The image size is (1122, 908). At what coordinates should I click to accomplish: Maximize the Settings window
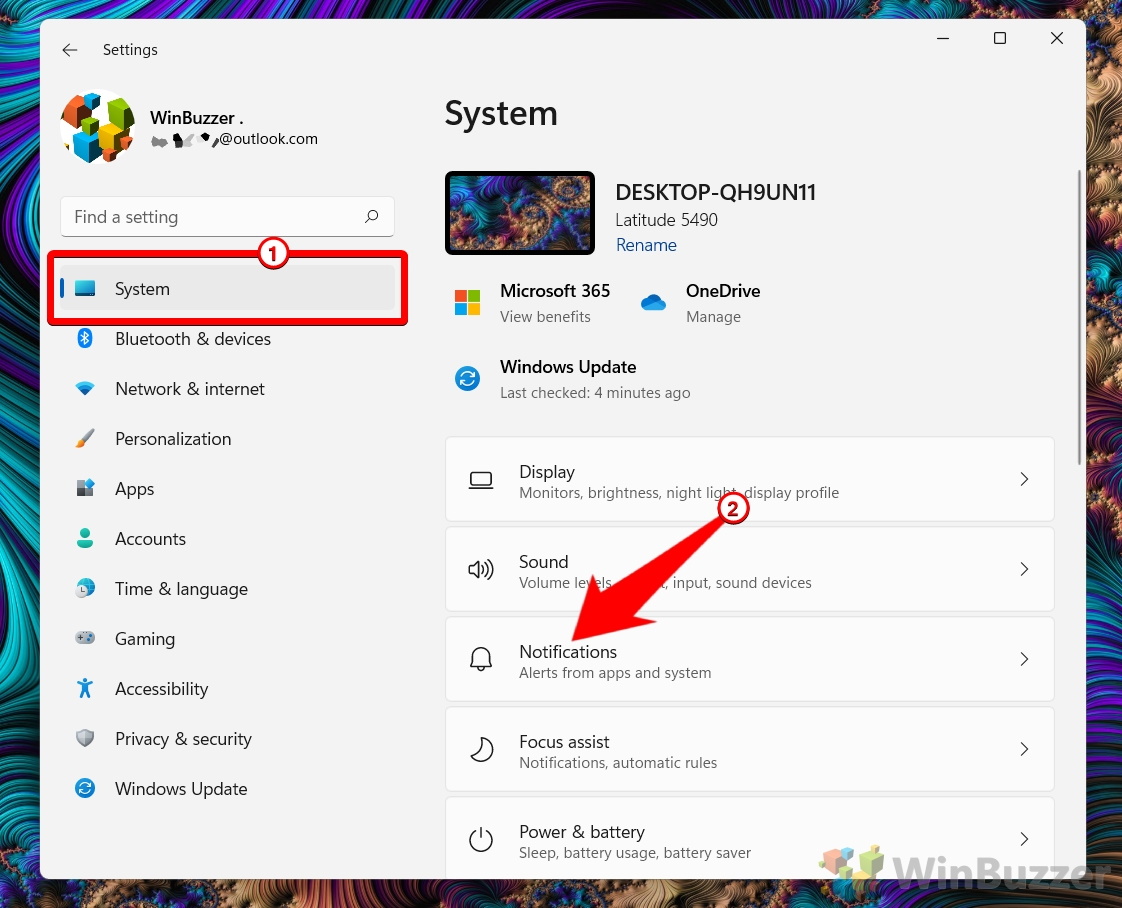click(1000, 39)
